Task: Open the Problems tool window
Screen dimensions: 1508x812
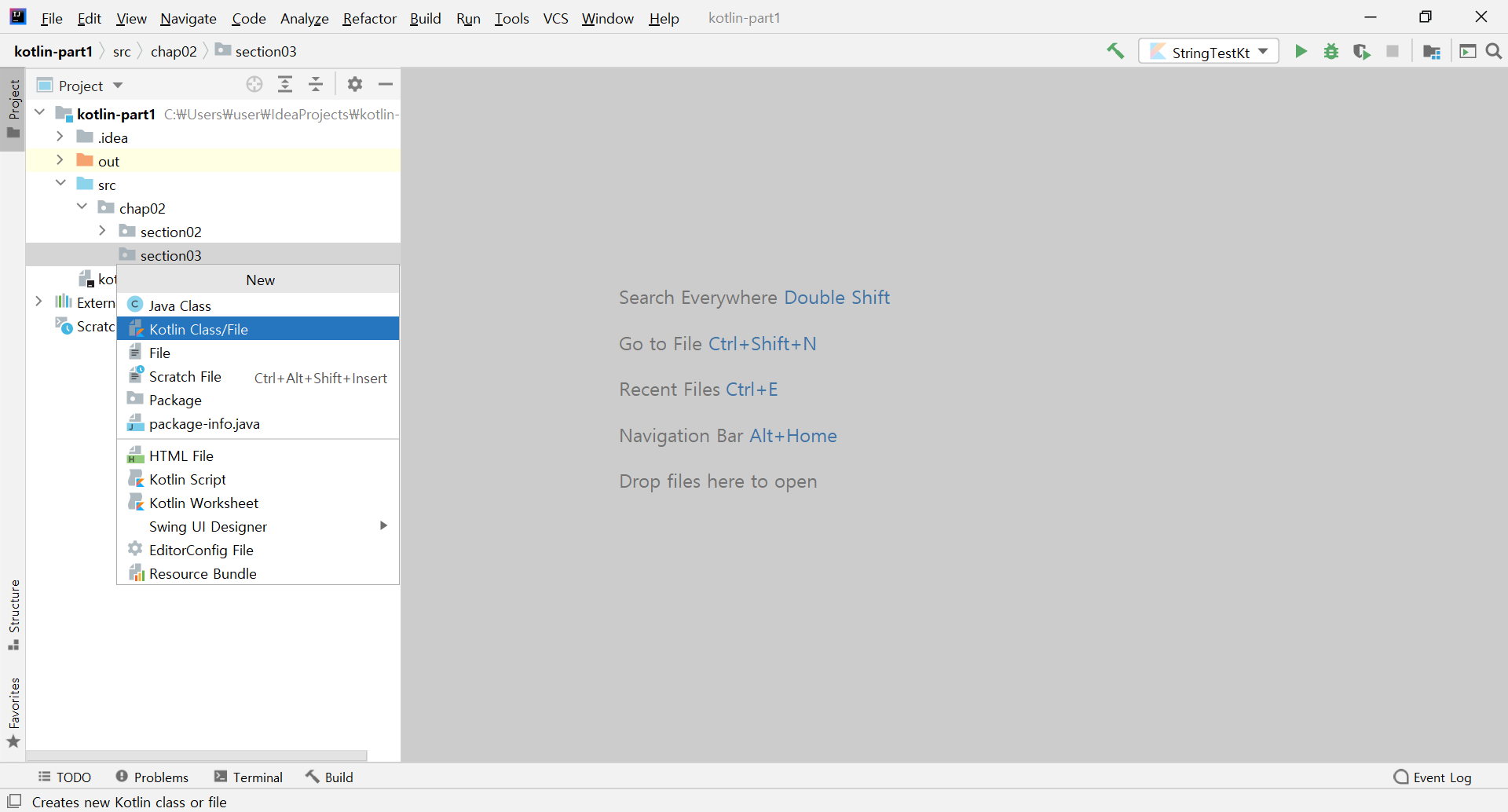Action: pyautogui.click(x=152, y=777)
